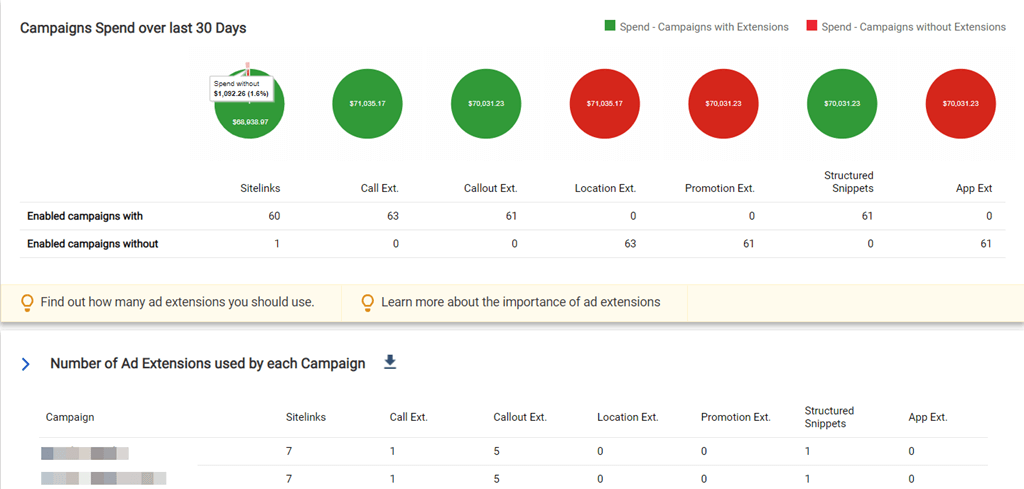The height and width of the screenshot is (489, 1024).
Task: Select the green pie chart above Callout Ext.
Action: (x=485, y=103)
